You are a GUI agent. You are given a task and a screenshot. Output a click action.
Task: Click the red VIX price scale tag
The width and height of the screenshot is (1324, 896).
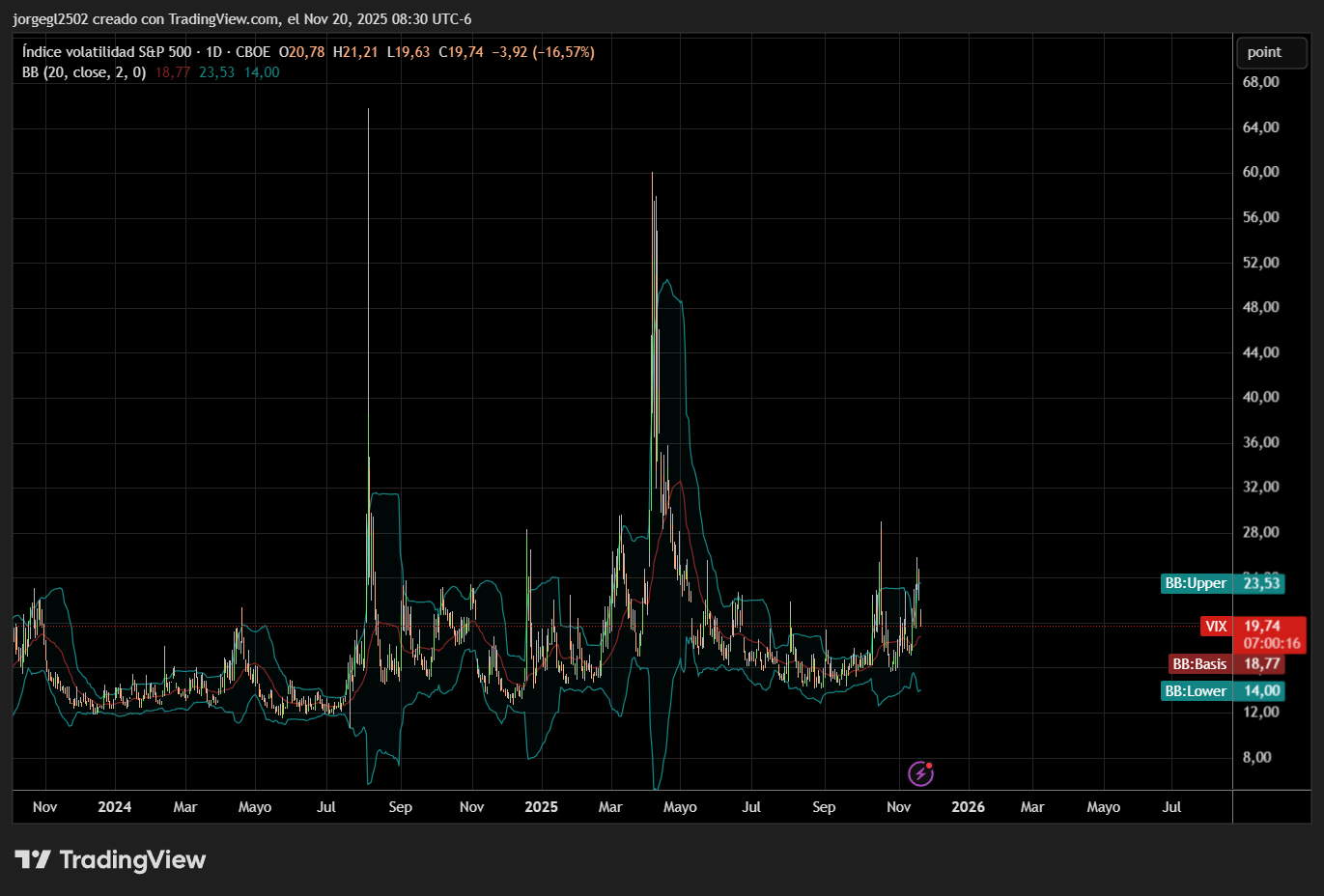(1216, 627)
